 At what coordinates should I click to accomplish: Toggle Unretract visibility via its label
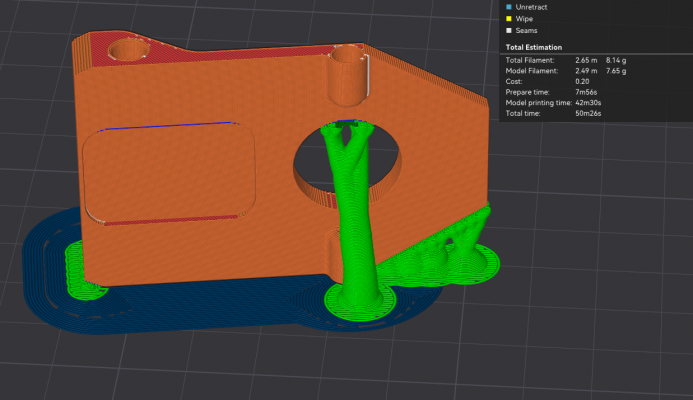click(533, 6)
